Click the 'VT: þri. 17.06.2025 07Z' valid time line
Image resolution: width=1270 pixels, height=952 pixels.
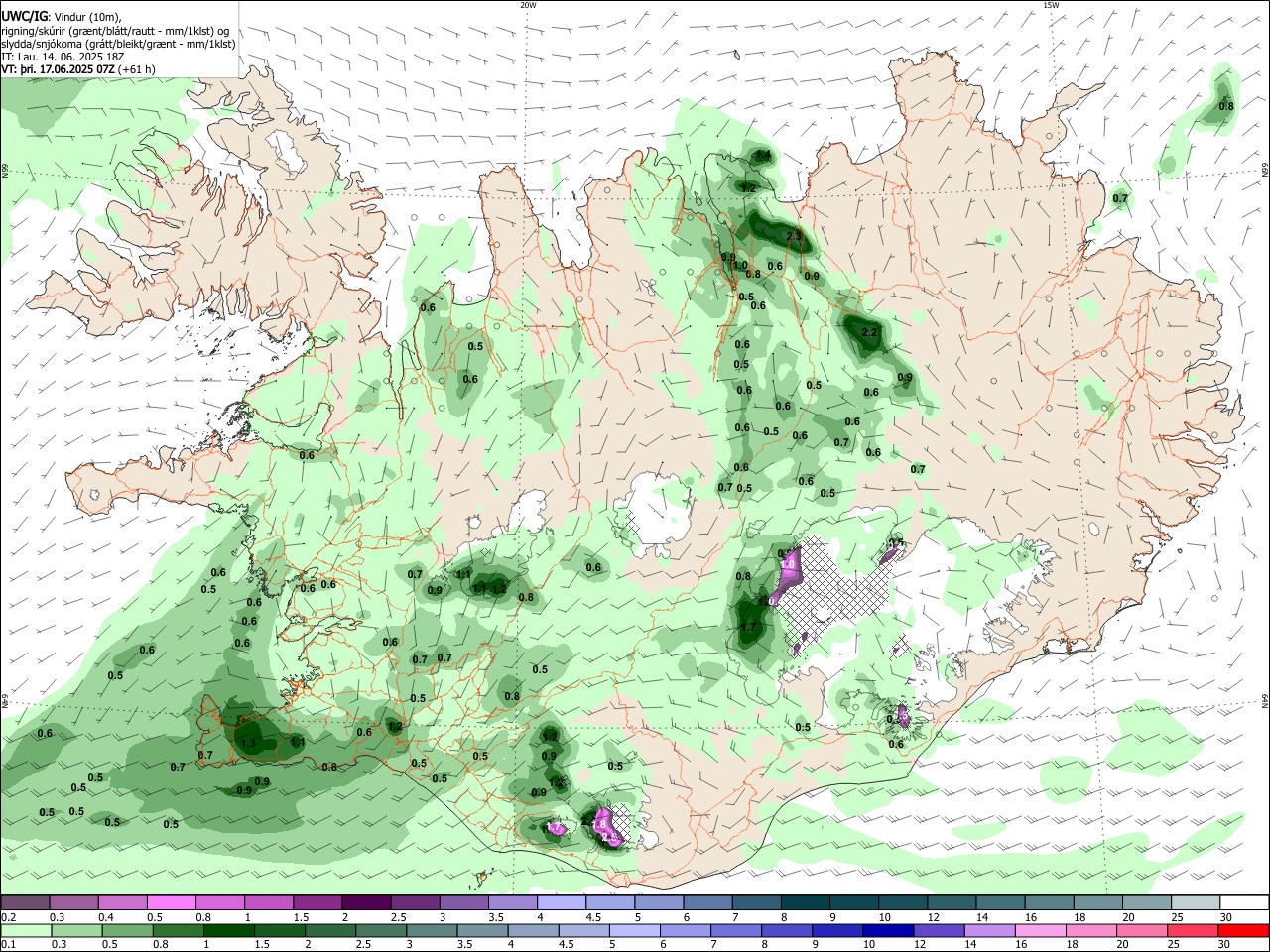tap(58, 69)
